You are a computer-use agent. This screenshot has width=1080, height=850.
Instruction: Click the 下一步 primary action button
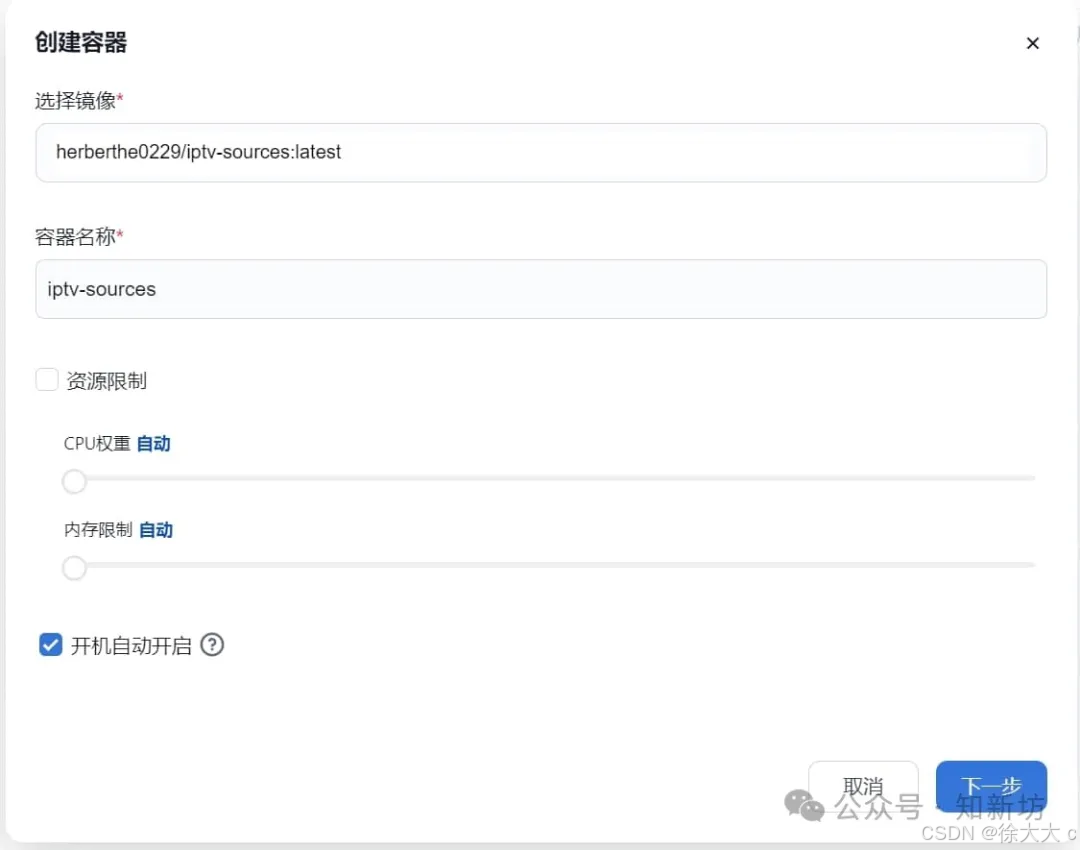991,787
